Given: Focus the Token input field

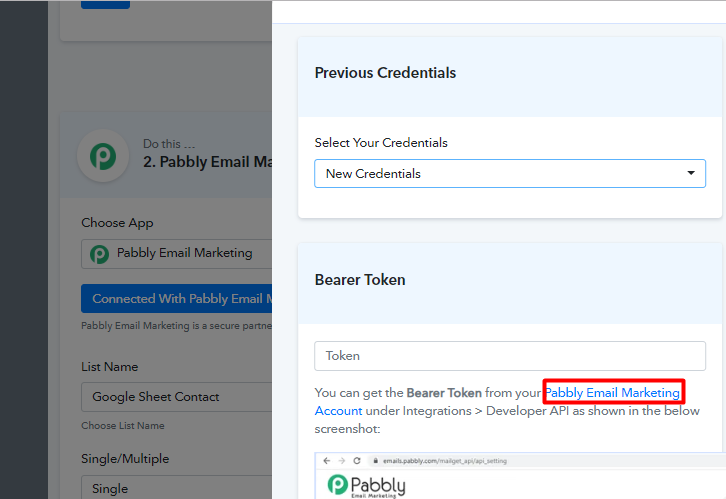Looking at the screenshot, I should click(x=510, y=356).
